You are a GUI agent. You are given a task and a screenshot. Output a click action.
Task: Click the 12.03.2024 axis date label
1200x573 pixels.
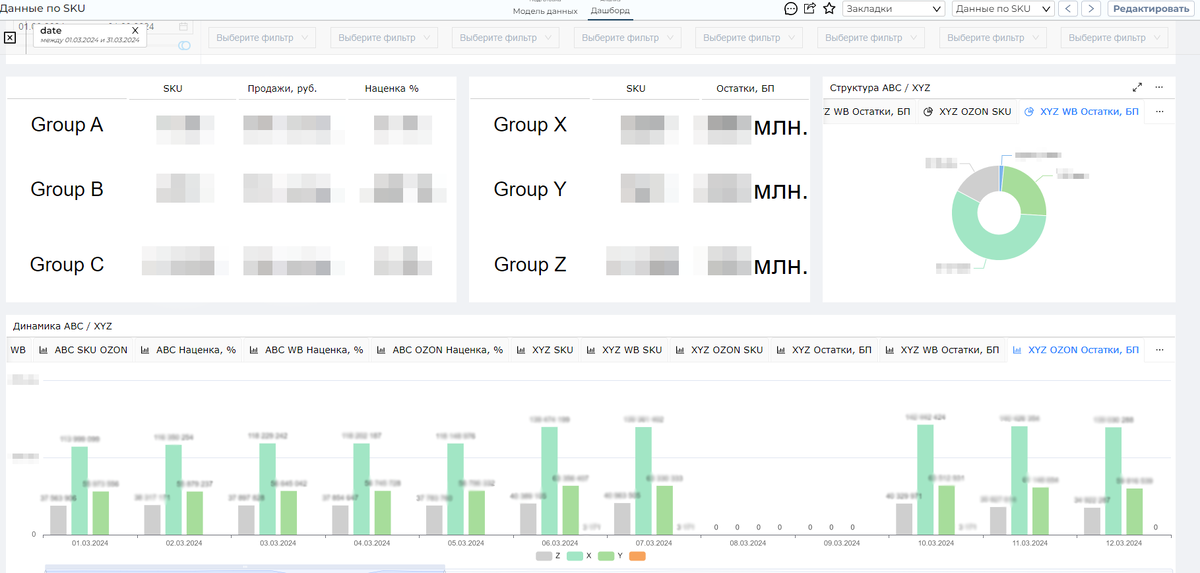point(1125,543)
